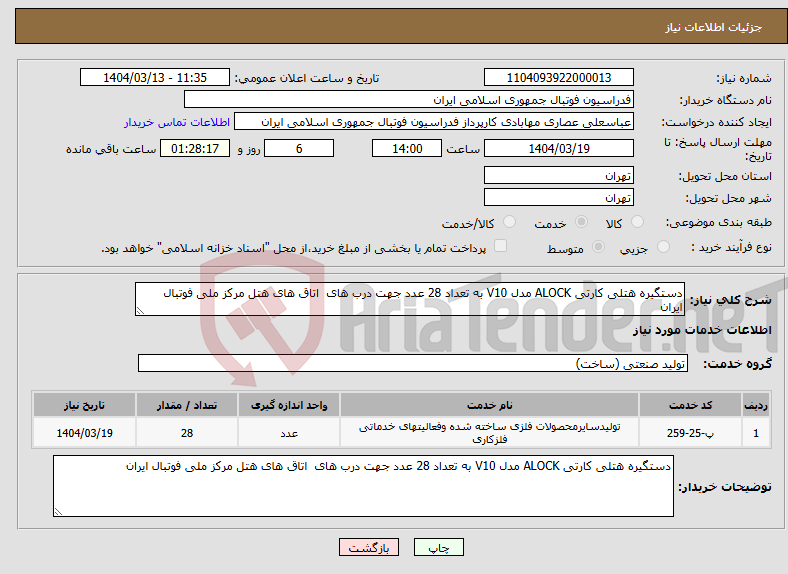Click the unit cell عدد

pos(289,432)
